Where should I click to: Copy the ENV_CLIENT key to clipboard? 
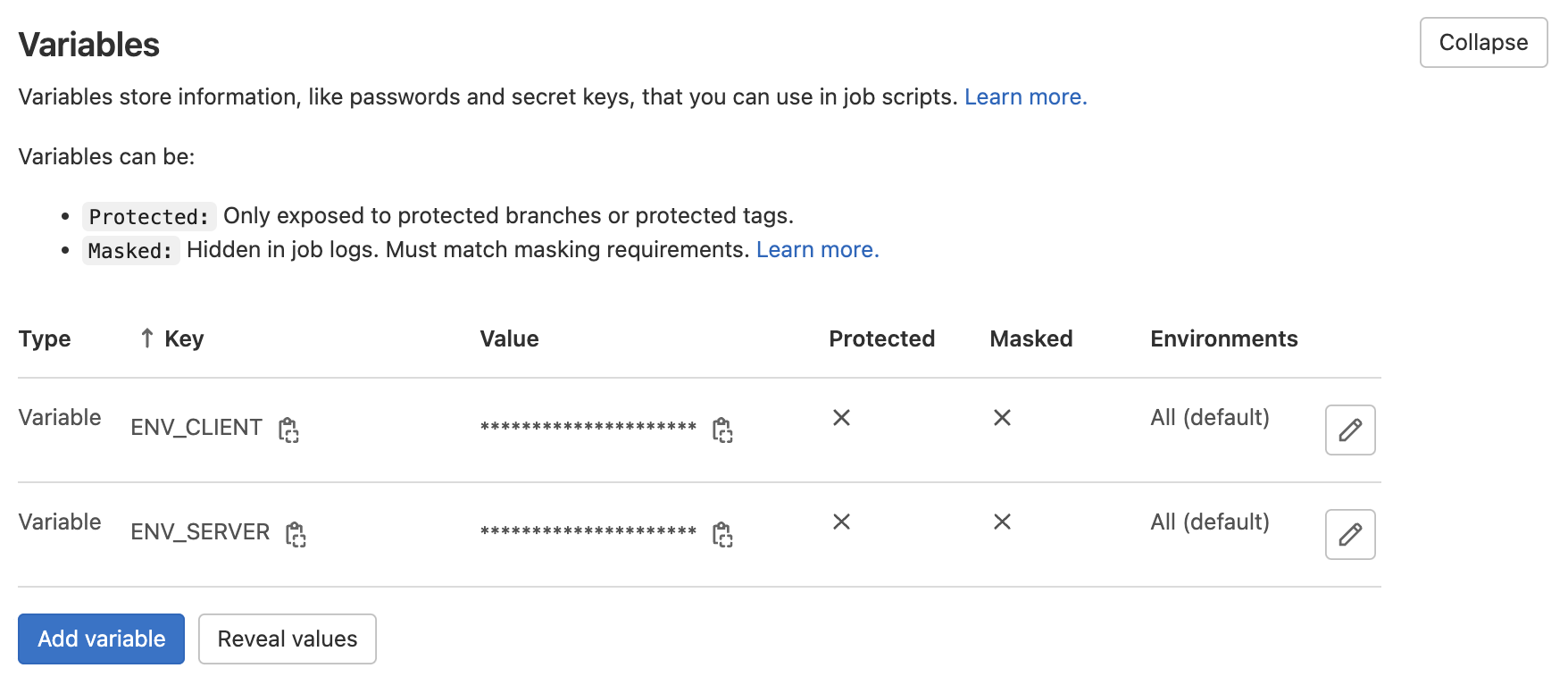coord(288,430)
